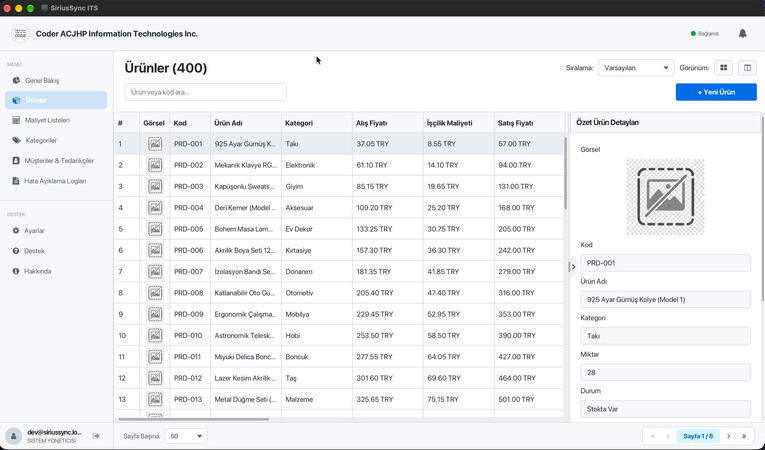Open image thumbnail for PRD-004

(155, 207)
